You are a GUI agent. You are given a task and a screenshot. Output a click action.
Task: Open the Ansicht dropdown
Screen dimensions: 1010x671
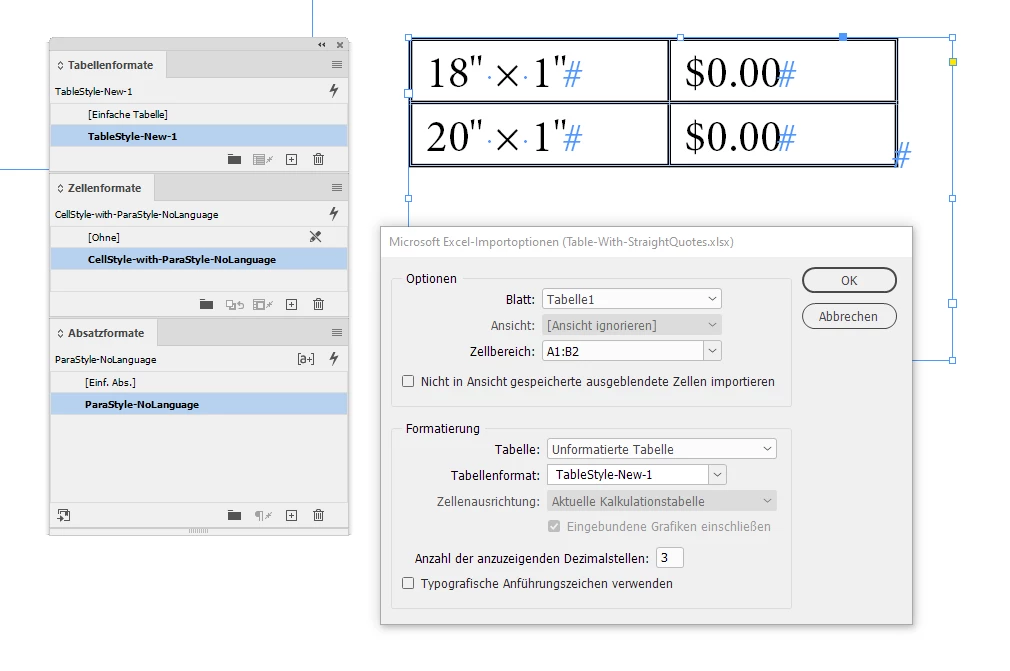pos(631,325)
